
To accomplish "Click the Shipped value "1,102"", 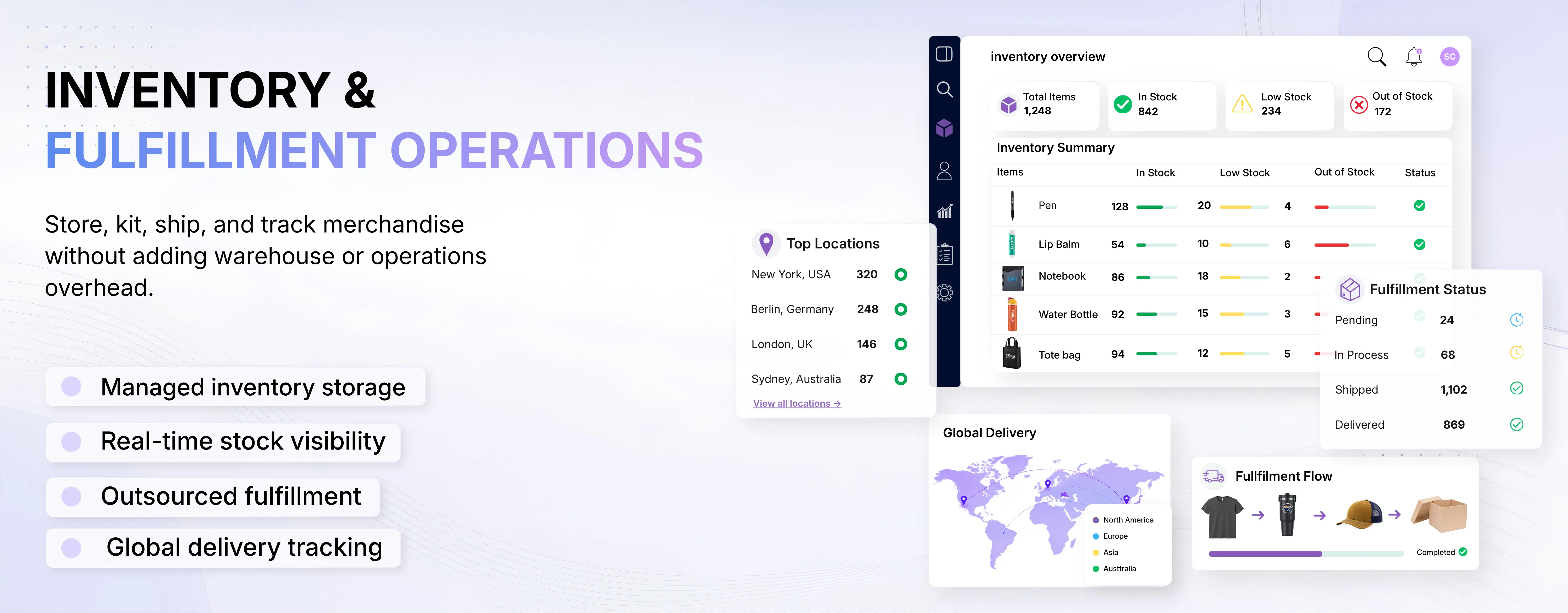I will (1454, 389).
